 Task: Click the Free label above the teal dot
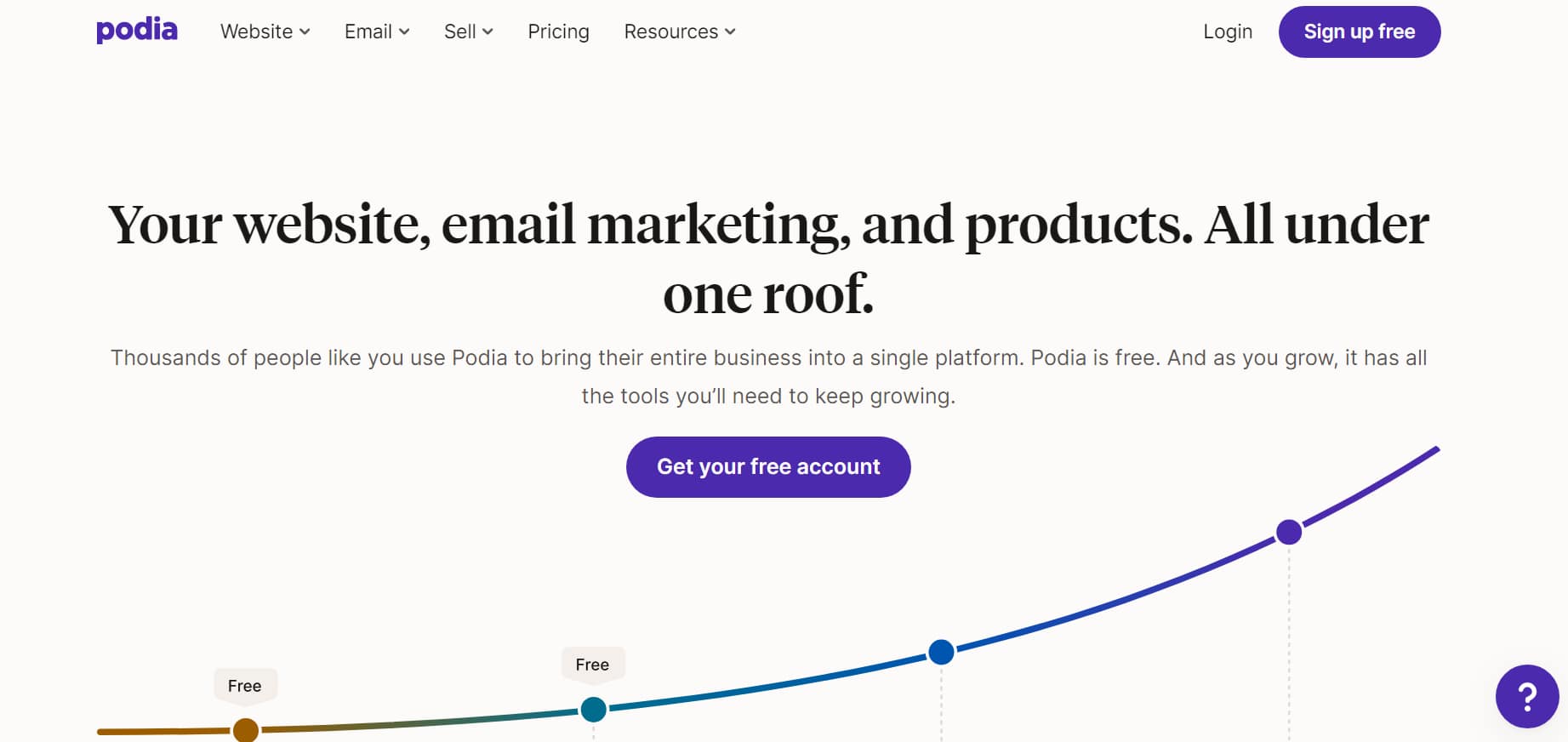[592, 665]
